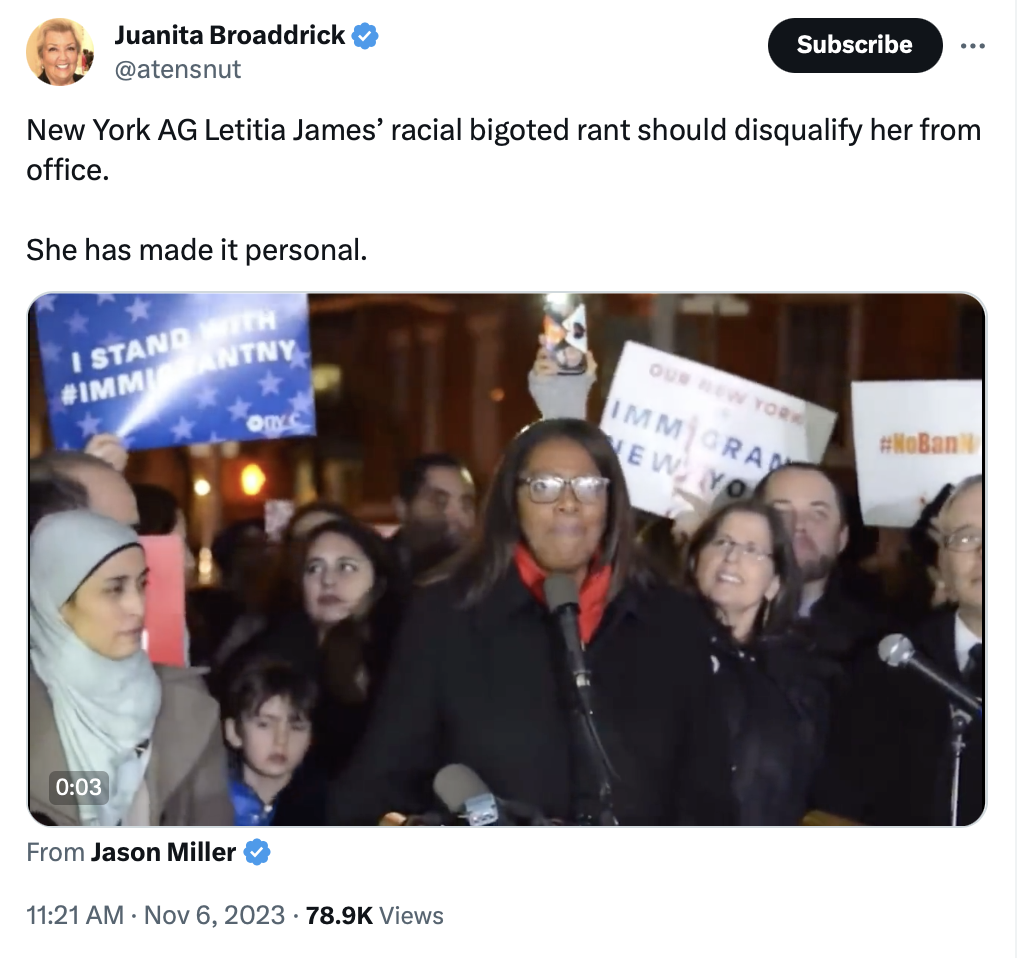Screen dimensions: 1018x958
Task: Click the blue 'I Stand With' sign in video
Action: (x=175, y=370)
